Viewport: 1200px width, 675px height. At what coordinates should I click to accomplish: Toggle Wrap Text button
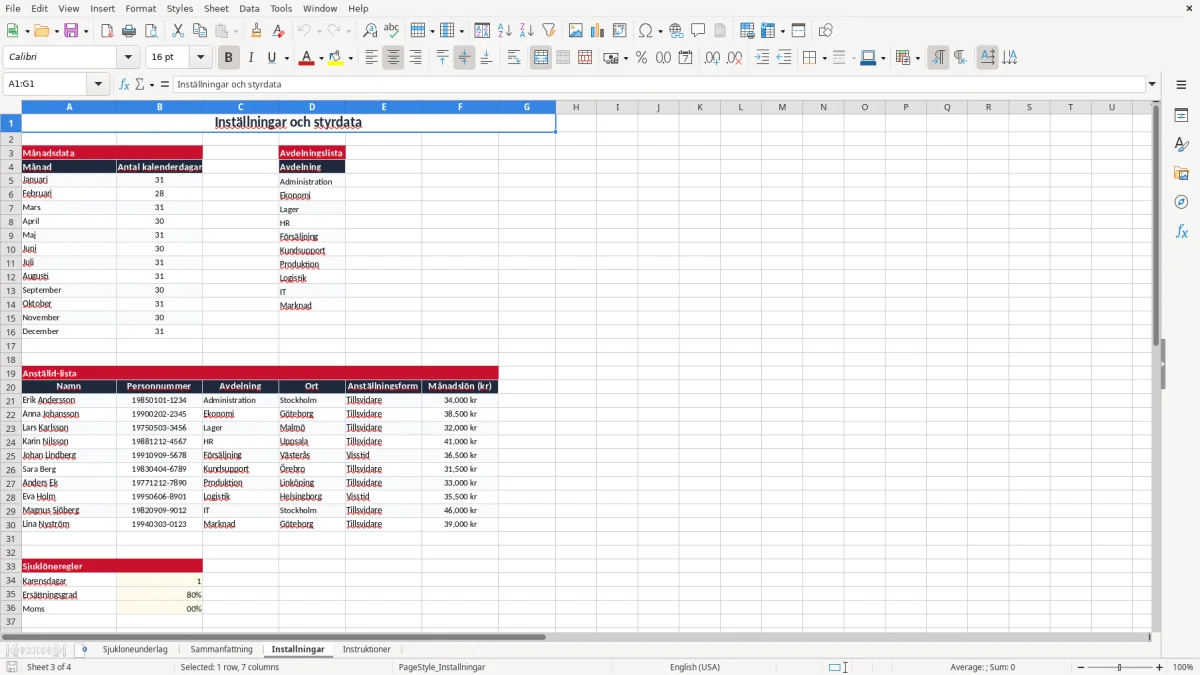(514, 58)
